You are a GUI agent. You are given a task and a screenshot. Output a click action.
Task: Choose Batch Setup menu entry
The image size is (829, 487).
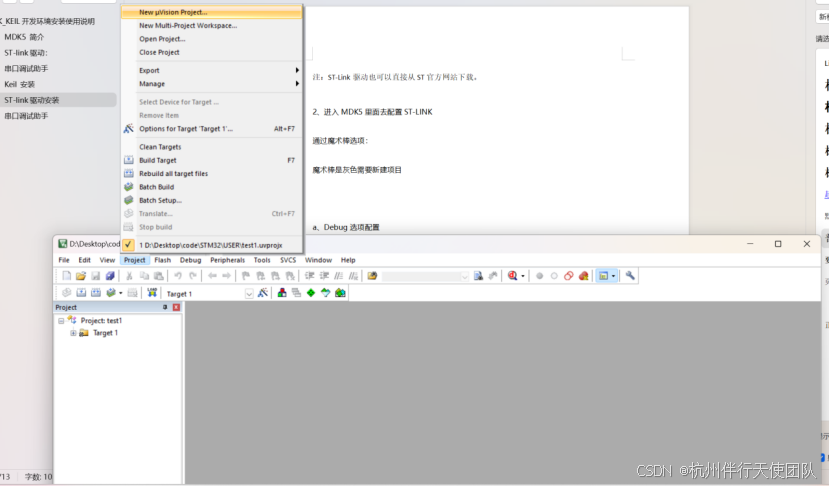pyautogui.click(x=211, y=200)
